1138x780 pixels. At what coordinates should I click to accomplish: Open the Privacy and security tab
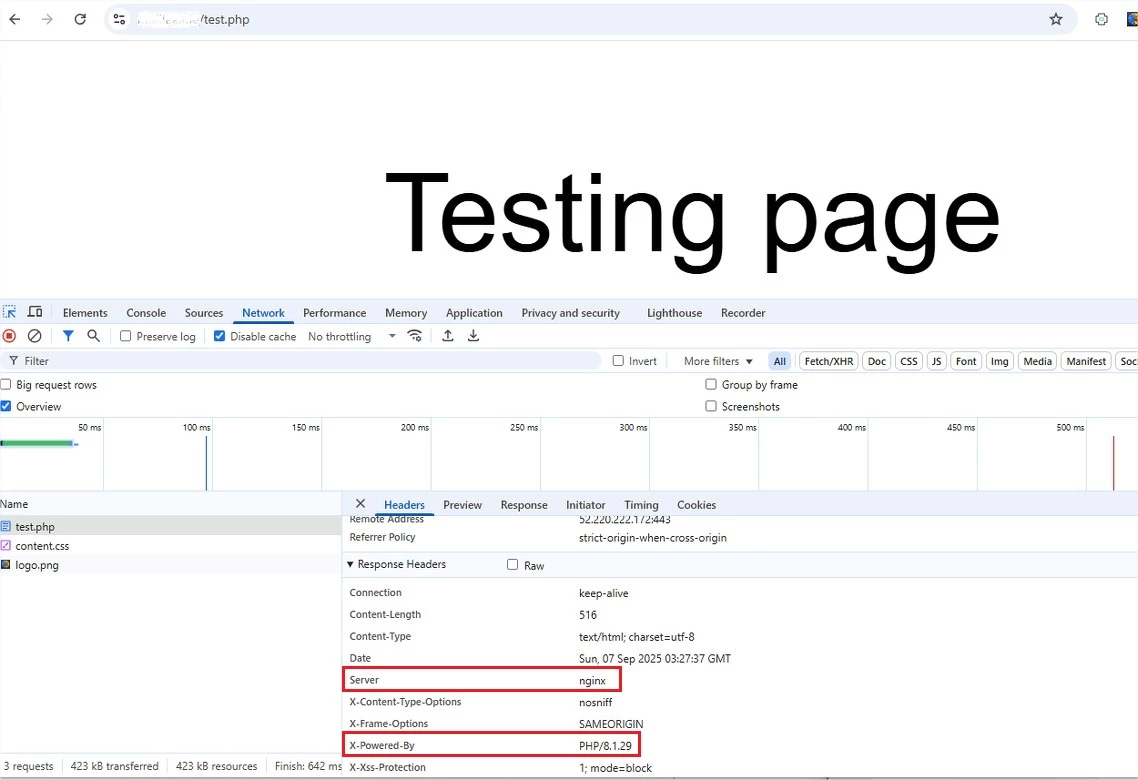pos(570,313)
